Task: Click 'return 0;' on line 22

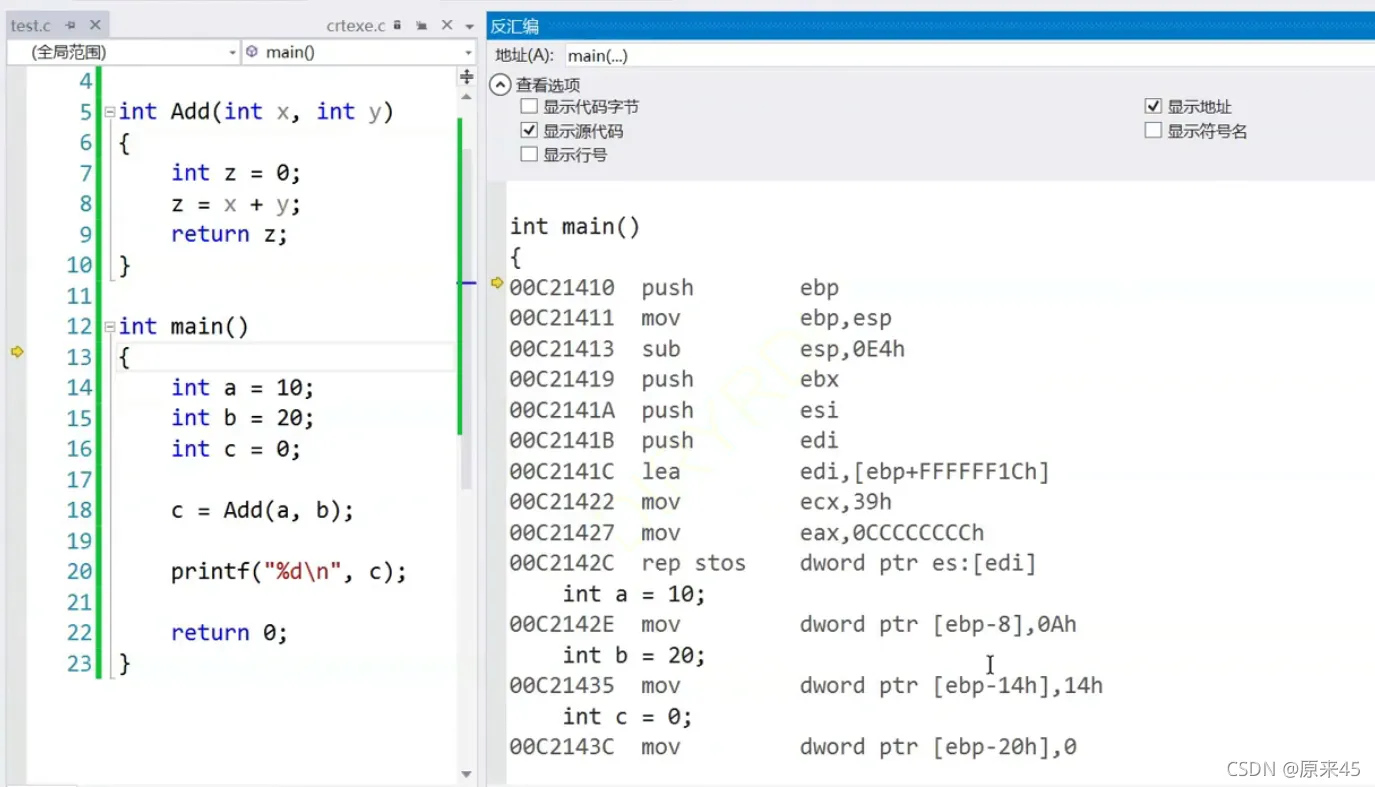Action: coord(229,633)
